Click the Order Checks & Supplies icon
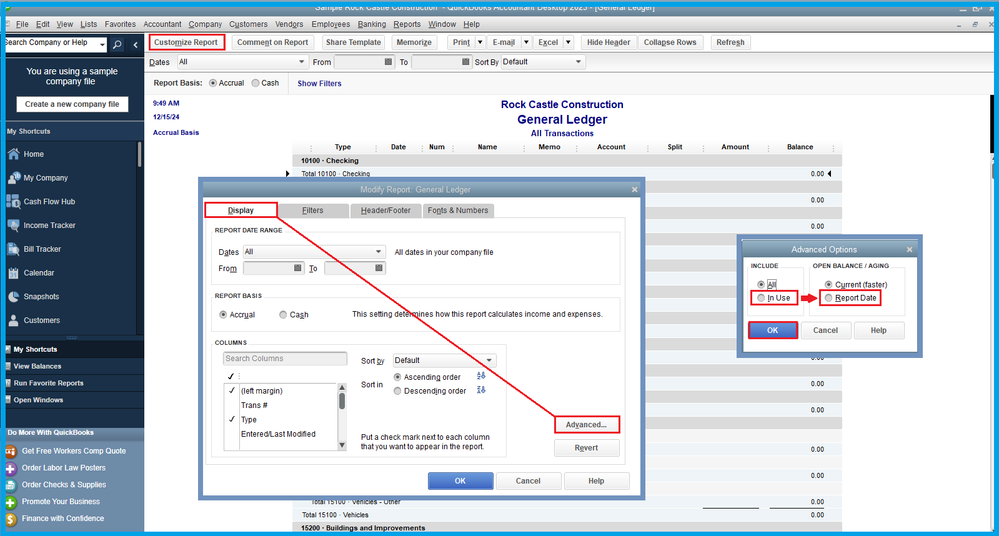Viewport: 999px width, 536px height. pos(11,485)
